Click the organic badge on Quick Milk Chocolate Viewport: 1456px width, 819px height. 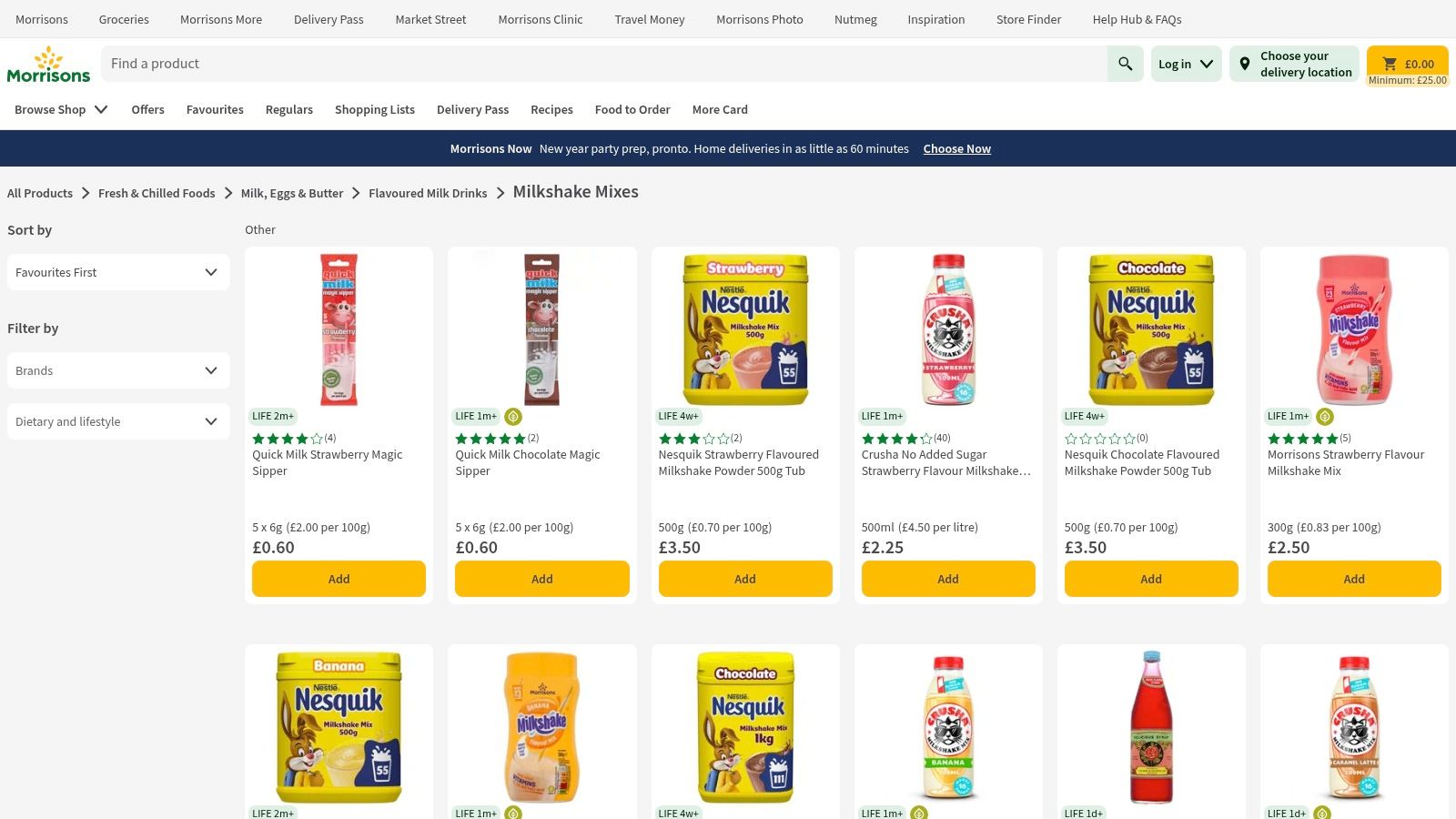(513, 416)
